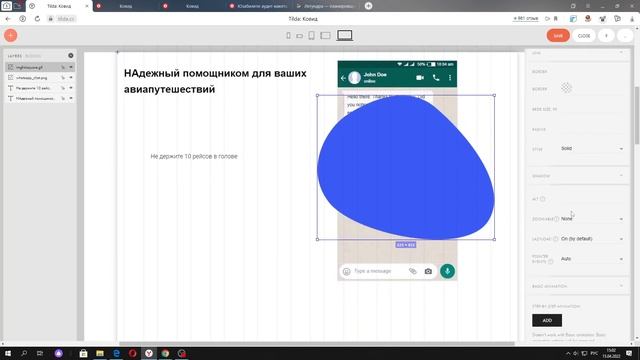The width and height of the screenshot is (640, 360).
Task: Click the black ADD animation button
Action: pyautogui.click(x=547, y=320)
